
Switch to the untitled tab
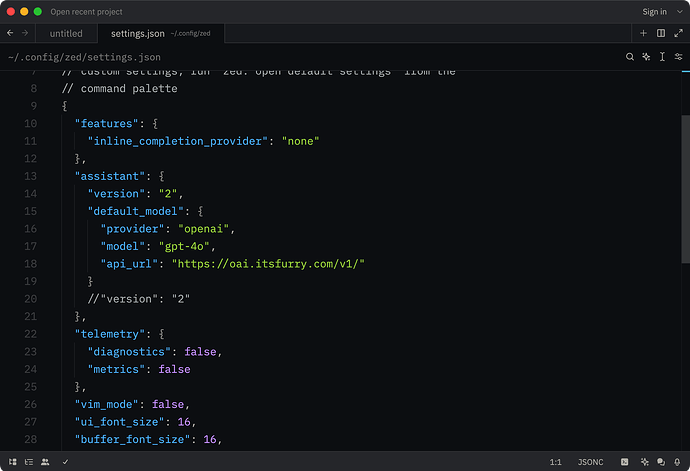tap(66, 33)
